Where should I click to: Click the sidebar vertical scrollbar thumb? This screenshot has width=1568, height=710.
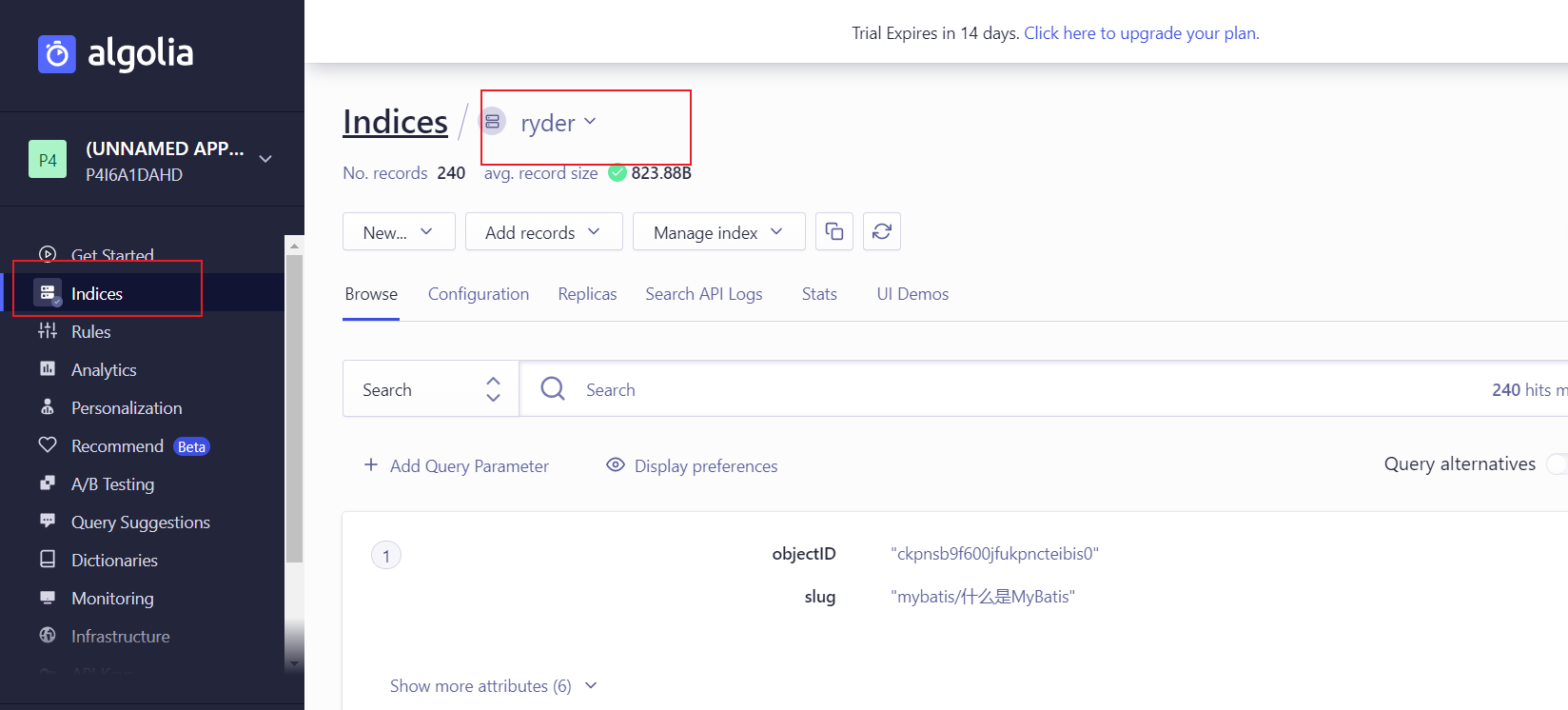(x=294, y=409)
